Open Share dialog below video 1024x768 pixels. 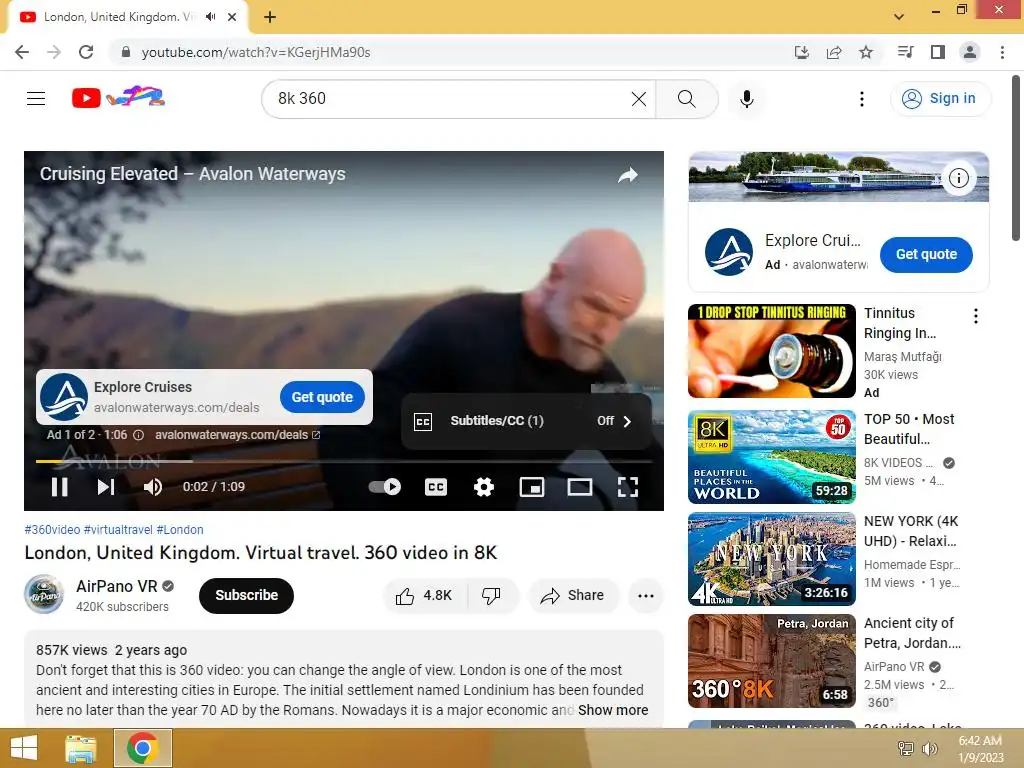coord(573,596)
